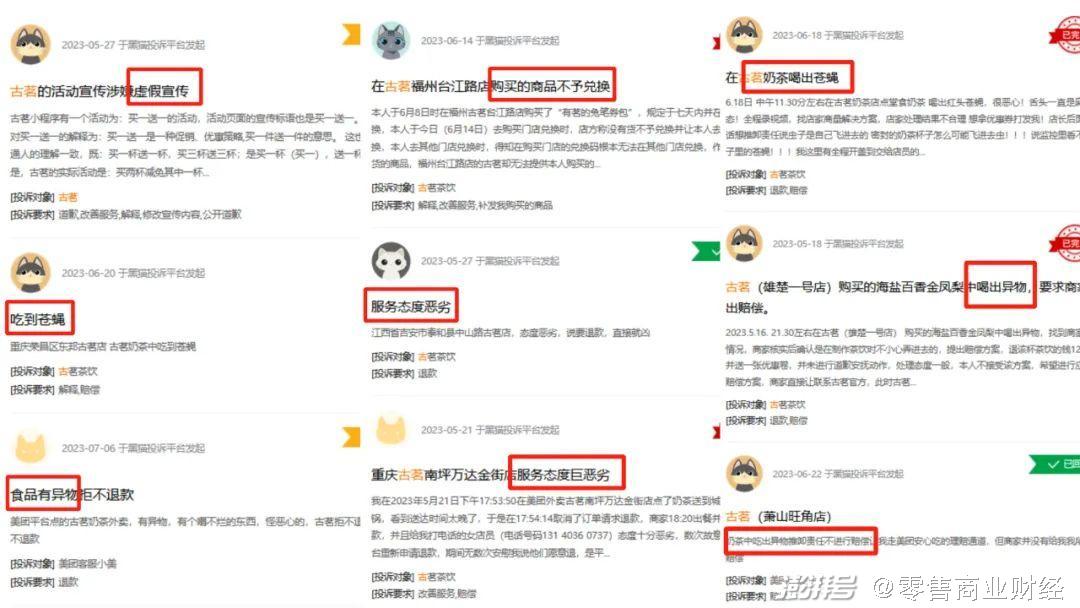Screen dimensions: 1080x608
Task: Click white cat avatar on 服务态度恶劣 complaint
Action: pos(391,261)
